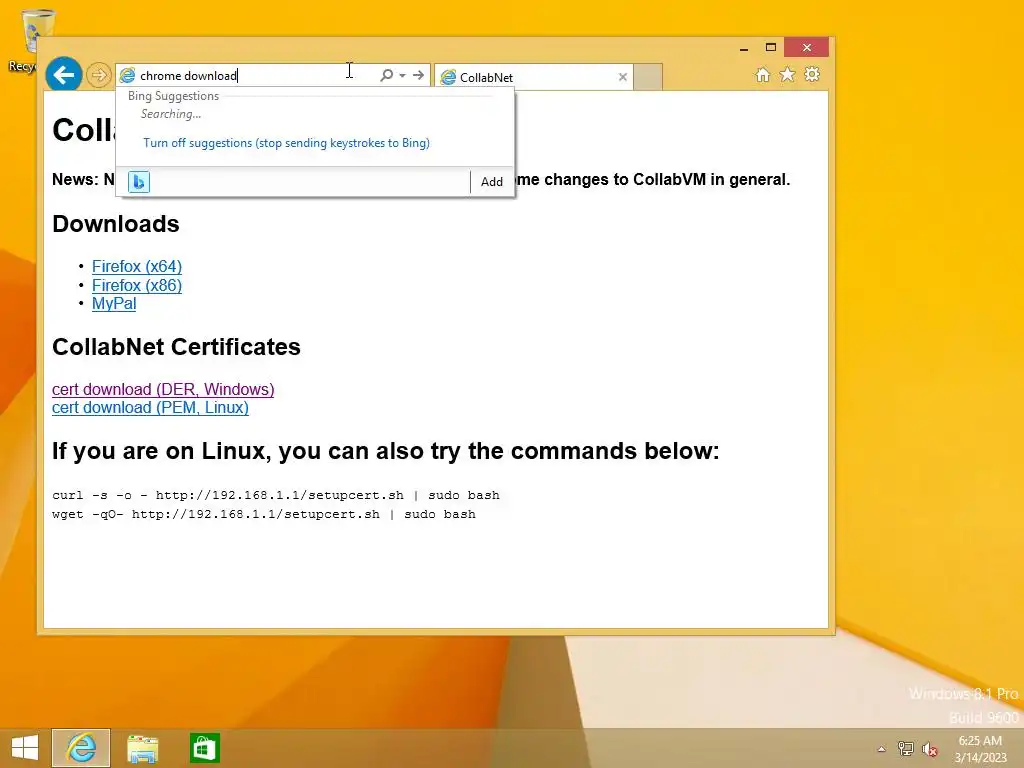This screenshot has height=768, width=1024.
Task: Click the Internet Explorer icon in address bar
Action: coord(127,76)
